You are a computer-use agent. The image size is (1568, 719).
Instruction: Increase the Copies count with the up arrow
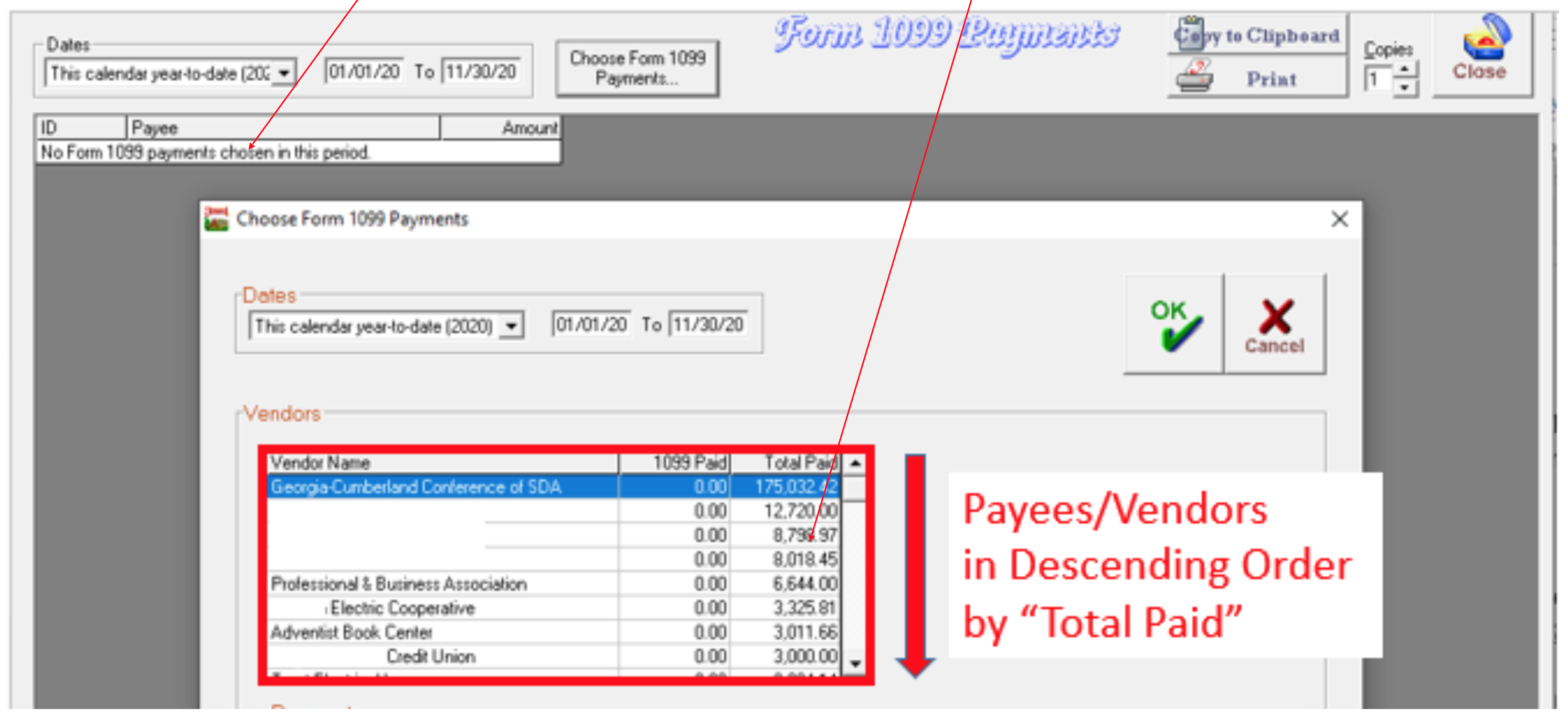pos(1404,68)
